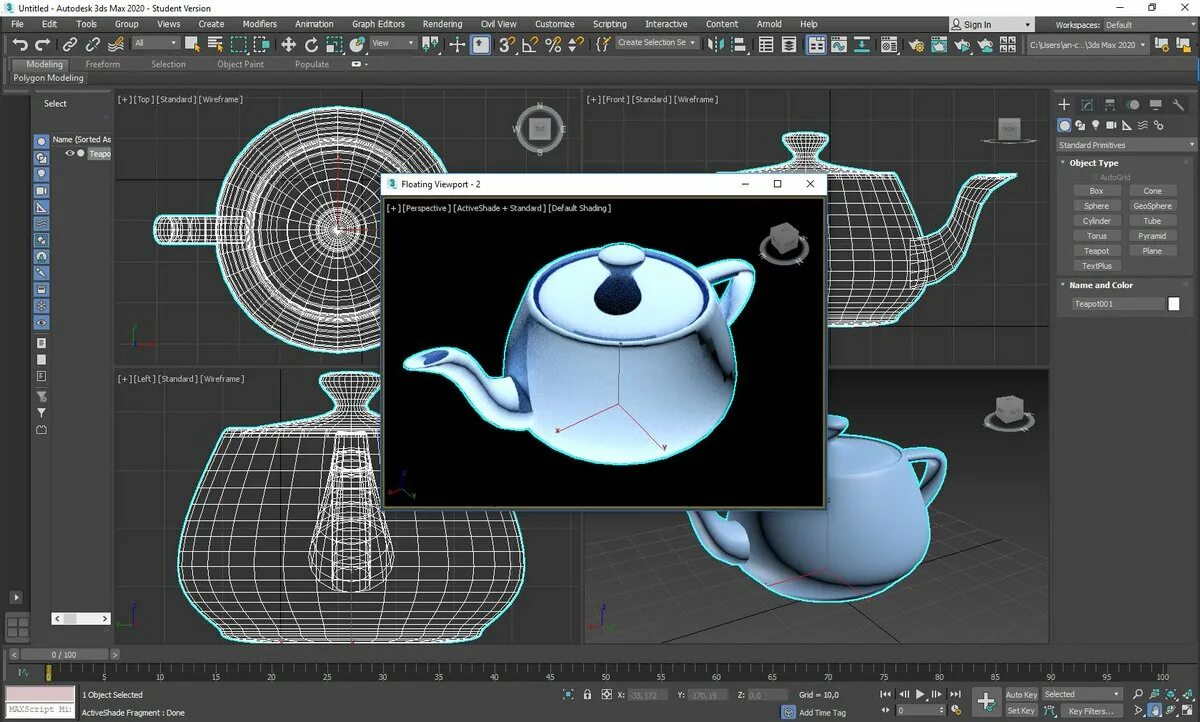Toggle the 3D Snaps button
Viewport: 1200px width, 722px height.
tap(507, 44)
